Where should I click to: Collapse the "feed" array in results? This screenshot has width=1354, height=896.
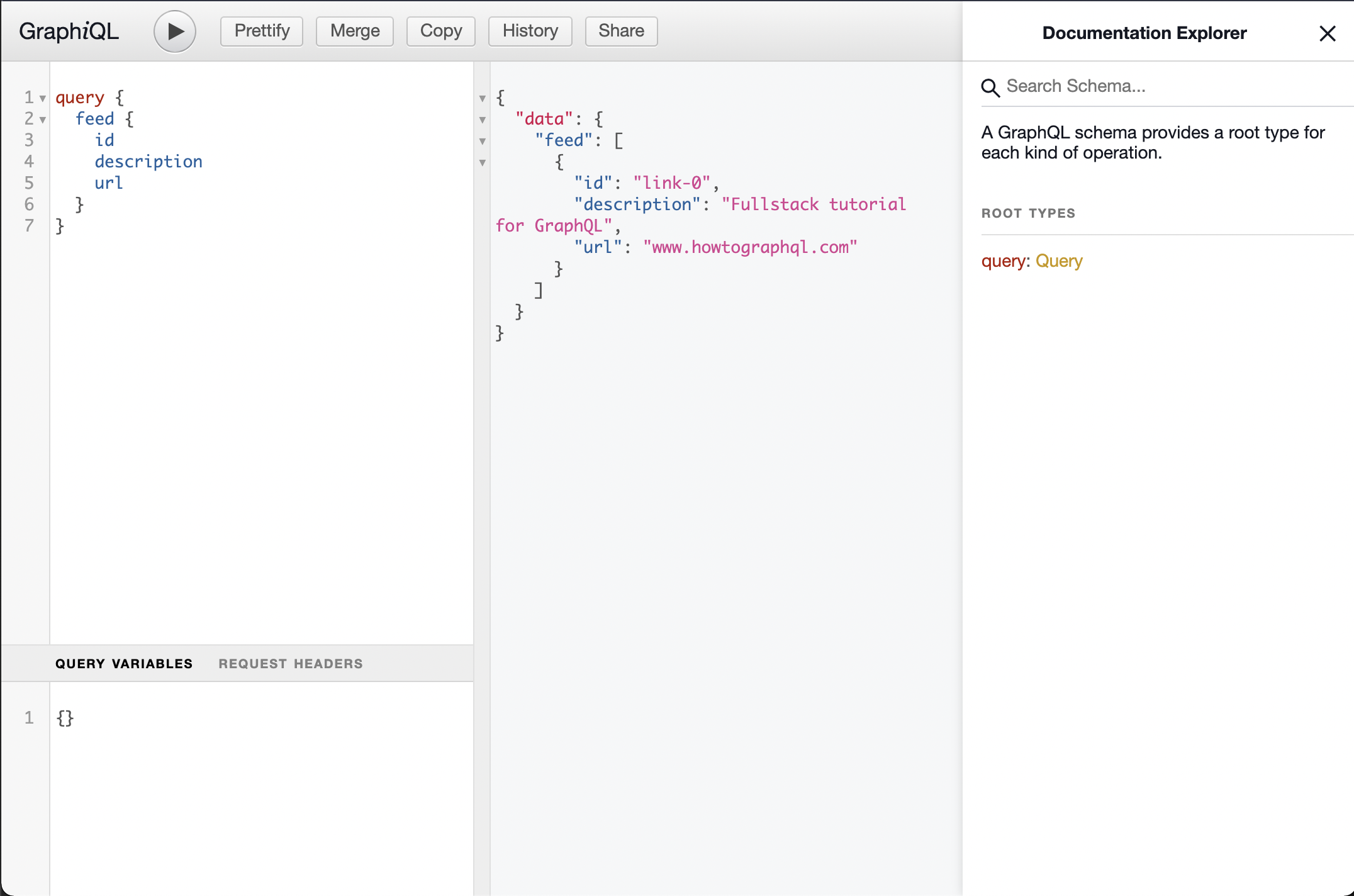point(483,141)
